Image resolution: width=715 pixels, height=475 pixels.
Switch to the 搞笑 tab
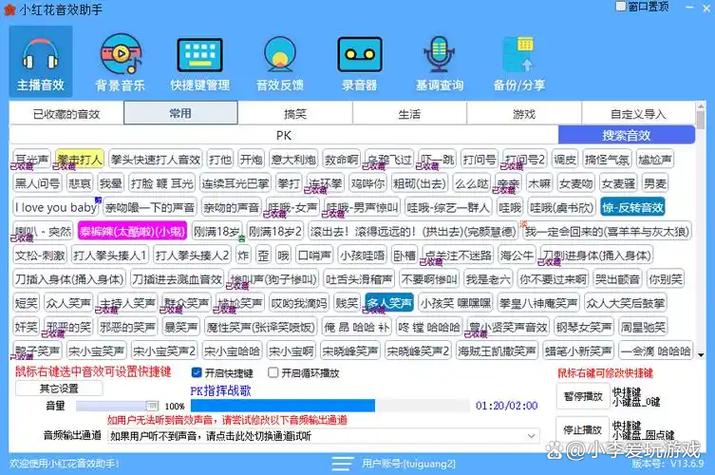(295, 114)
